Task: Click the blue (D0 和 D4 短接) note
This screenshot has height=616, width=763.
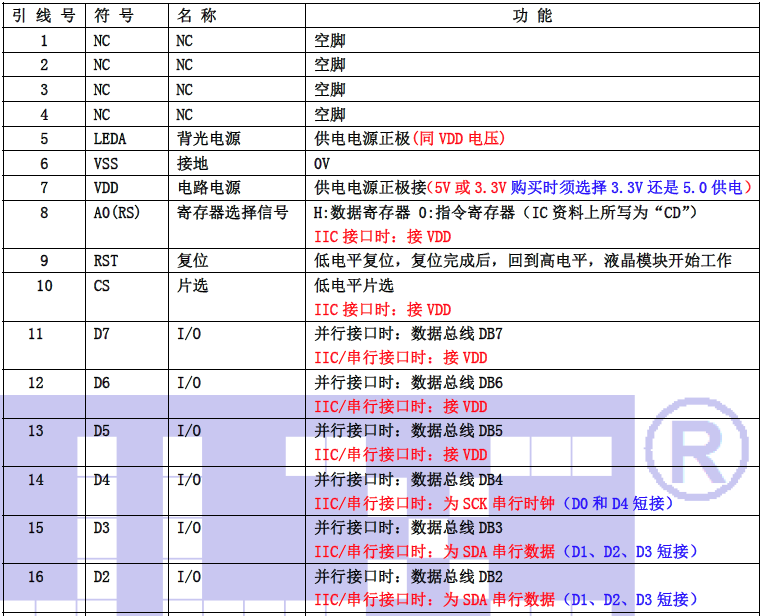Action: [x=619, y=503]
